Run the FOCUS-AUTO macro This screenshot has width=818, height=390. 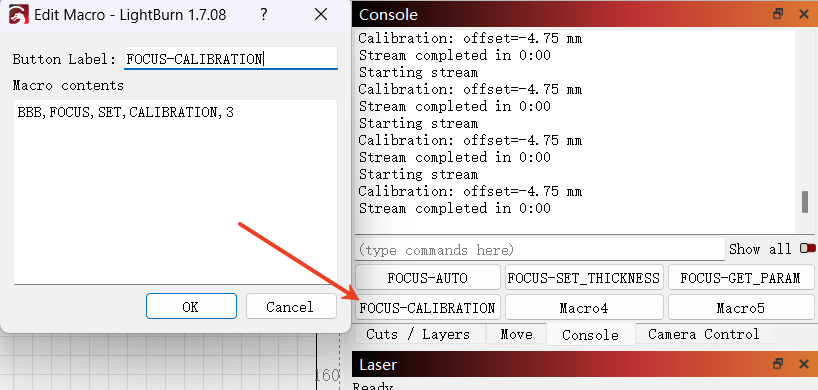[428, 277]
